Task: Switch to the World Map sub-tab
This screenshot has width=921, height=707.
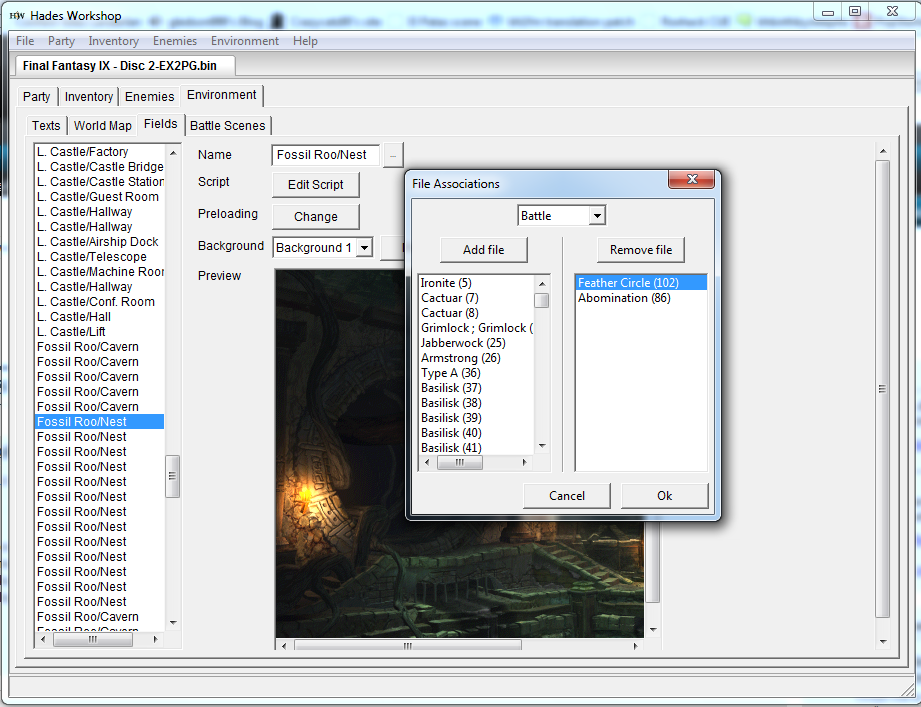Action: click(103, 126)
